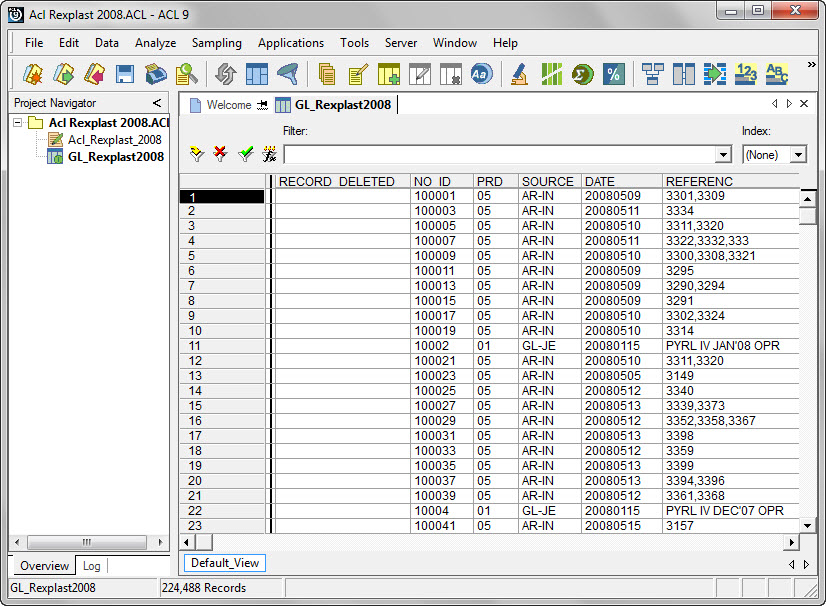826x606 pixels.
Task: Click the edit note pencil toolbar icon
Action: pos(358,74)
